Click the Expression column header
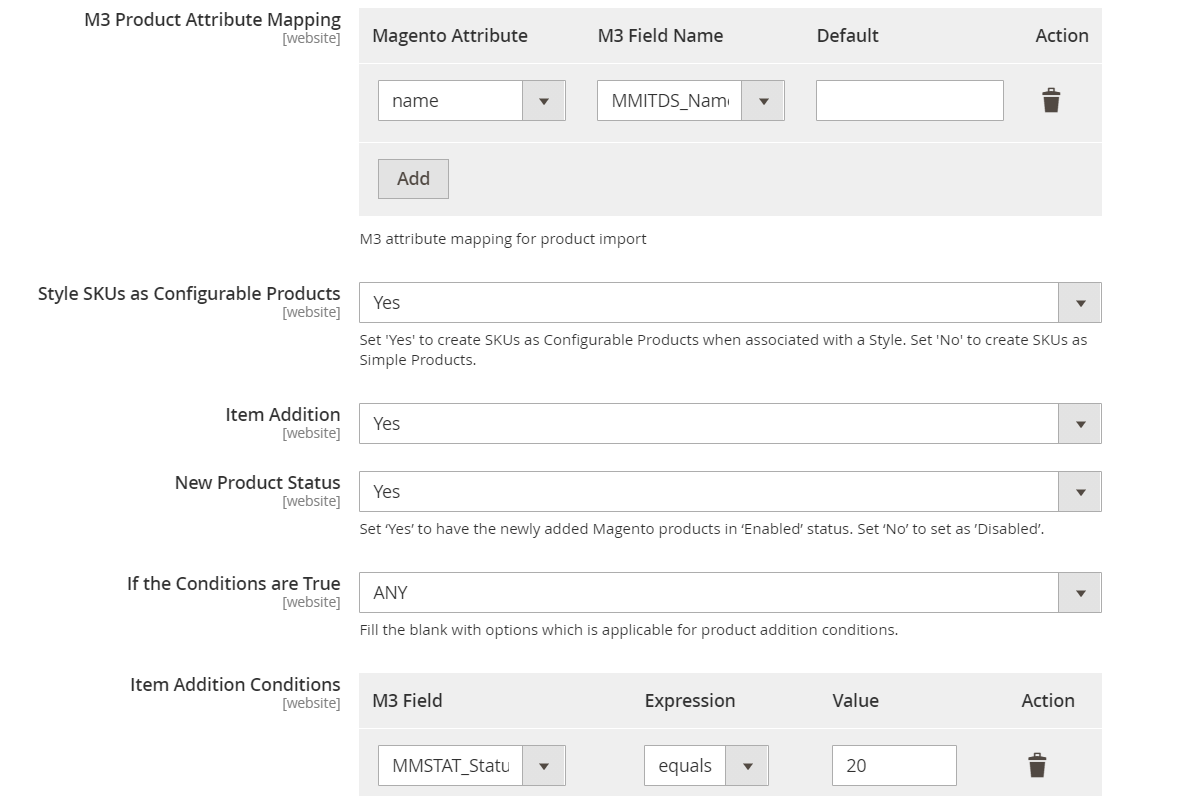Image resolution: width=1181 pixels, height=796 pixels. point(689,701)
